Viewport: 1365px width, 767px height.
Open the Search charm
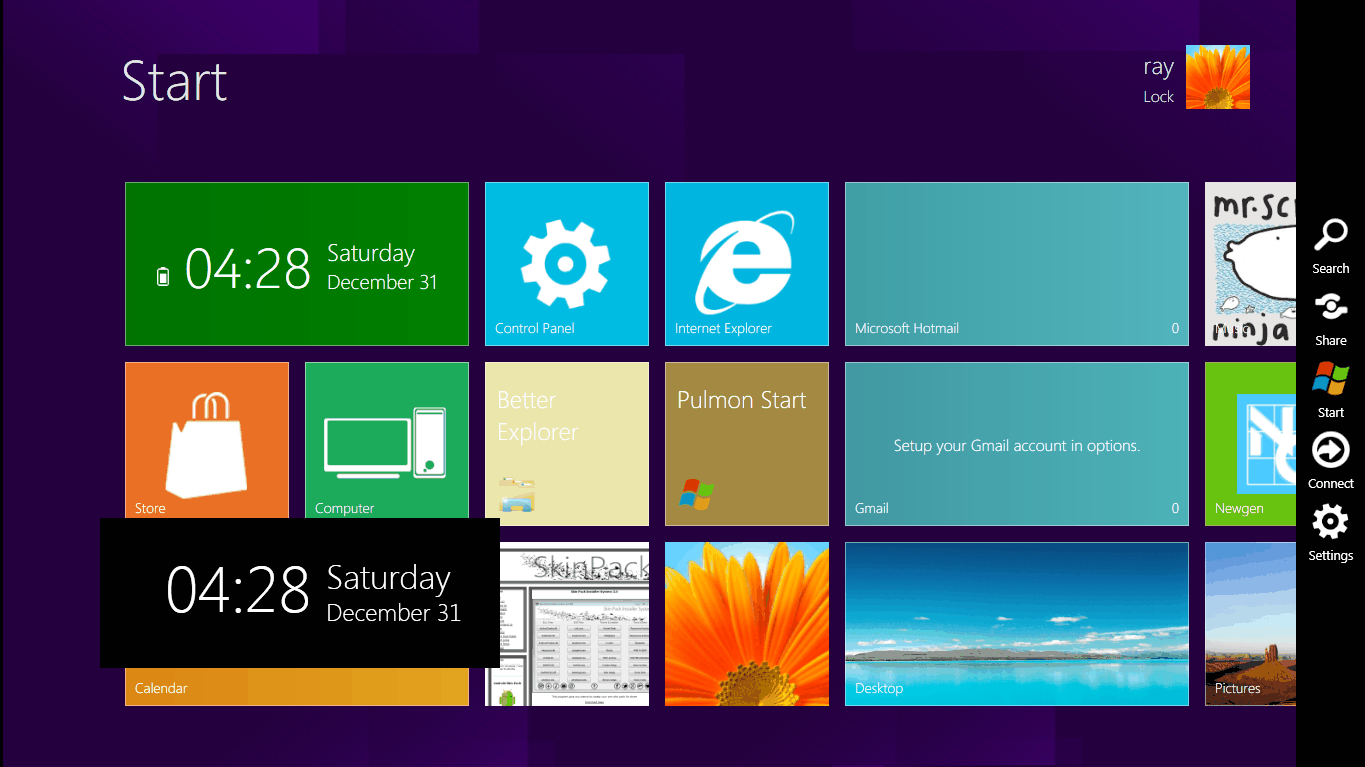point(1330,242)
